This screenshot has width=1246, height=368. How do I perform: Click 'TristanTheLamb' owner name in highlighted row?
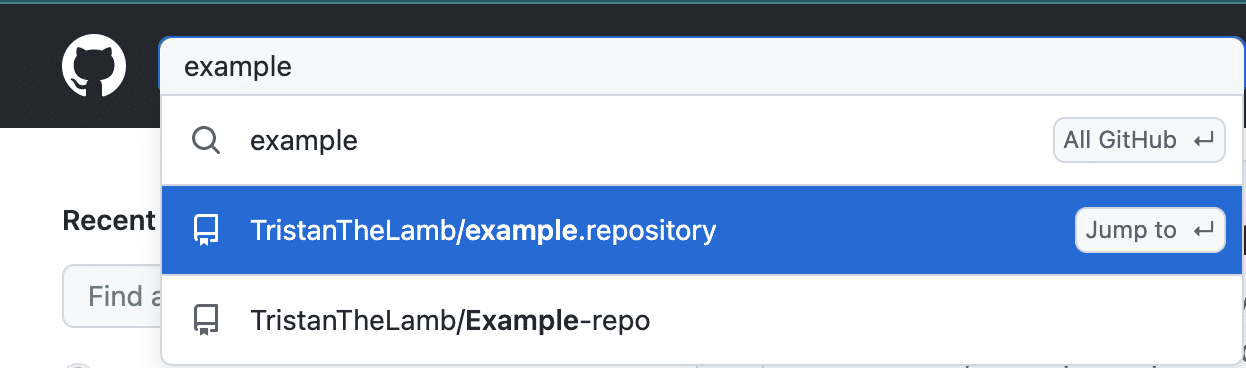[354, 231]
